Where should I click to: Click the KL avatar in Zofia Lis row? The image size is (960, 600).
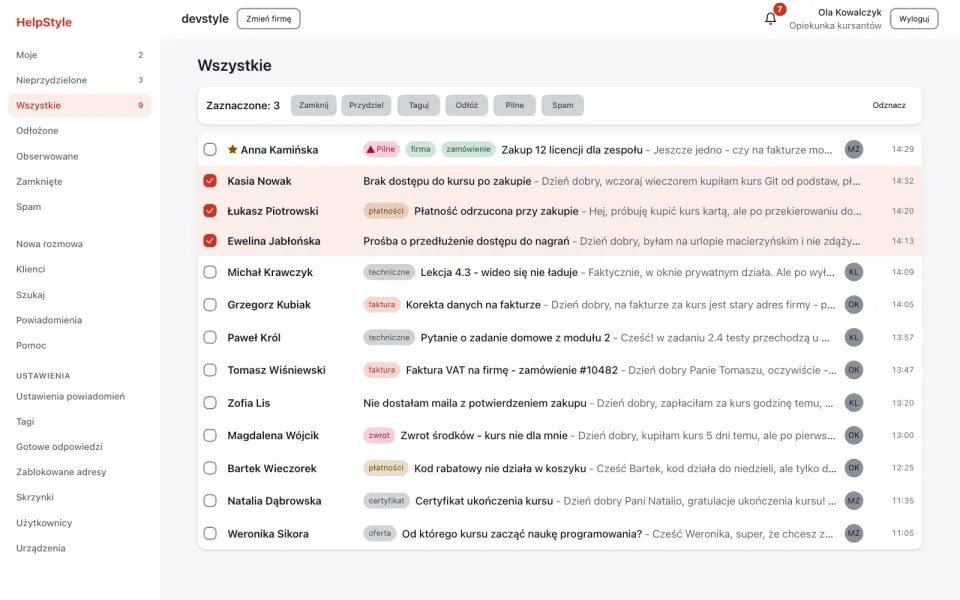point(853,403)
